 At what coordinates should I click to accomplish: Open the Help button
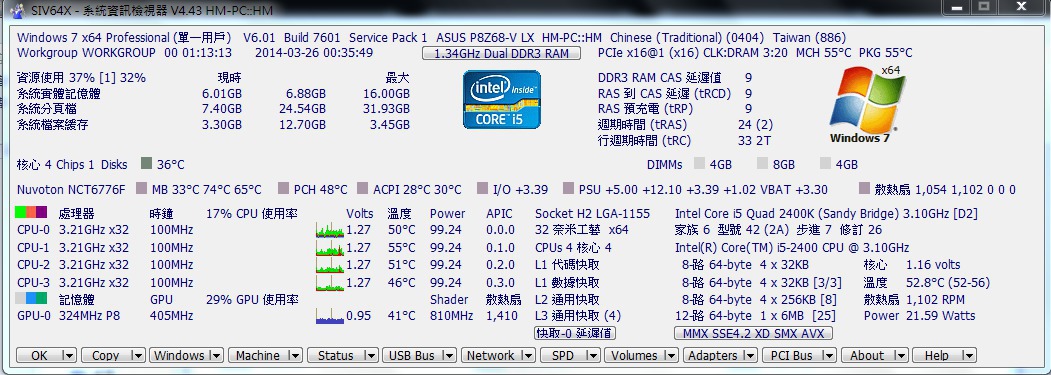[936, 356]
